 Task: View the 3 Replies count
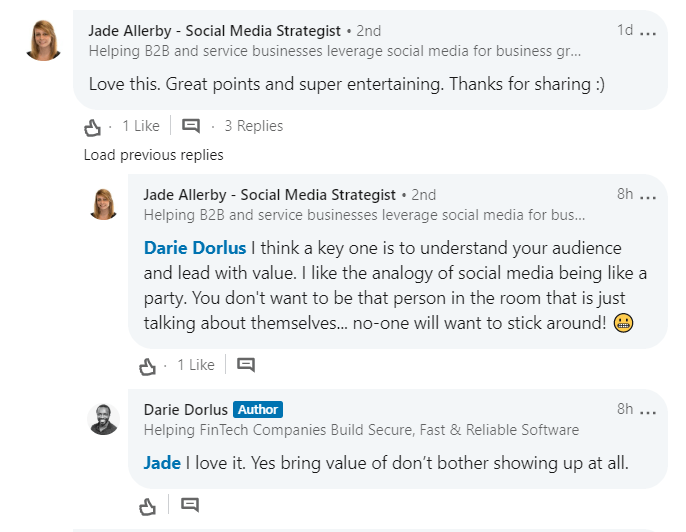254,126
